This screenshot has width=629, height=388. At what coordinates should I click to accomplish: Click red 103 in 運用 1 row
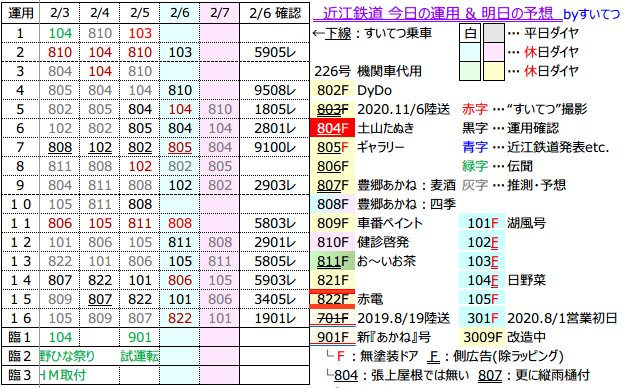(x=140, y=33)
